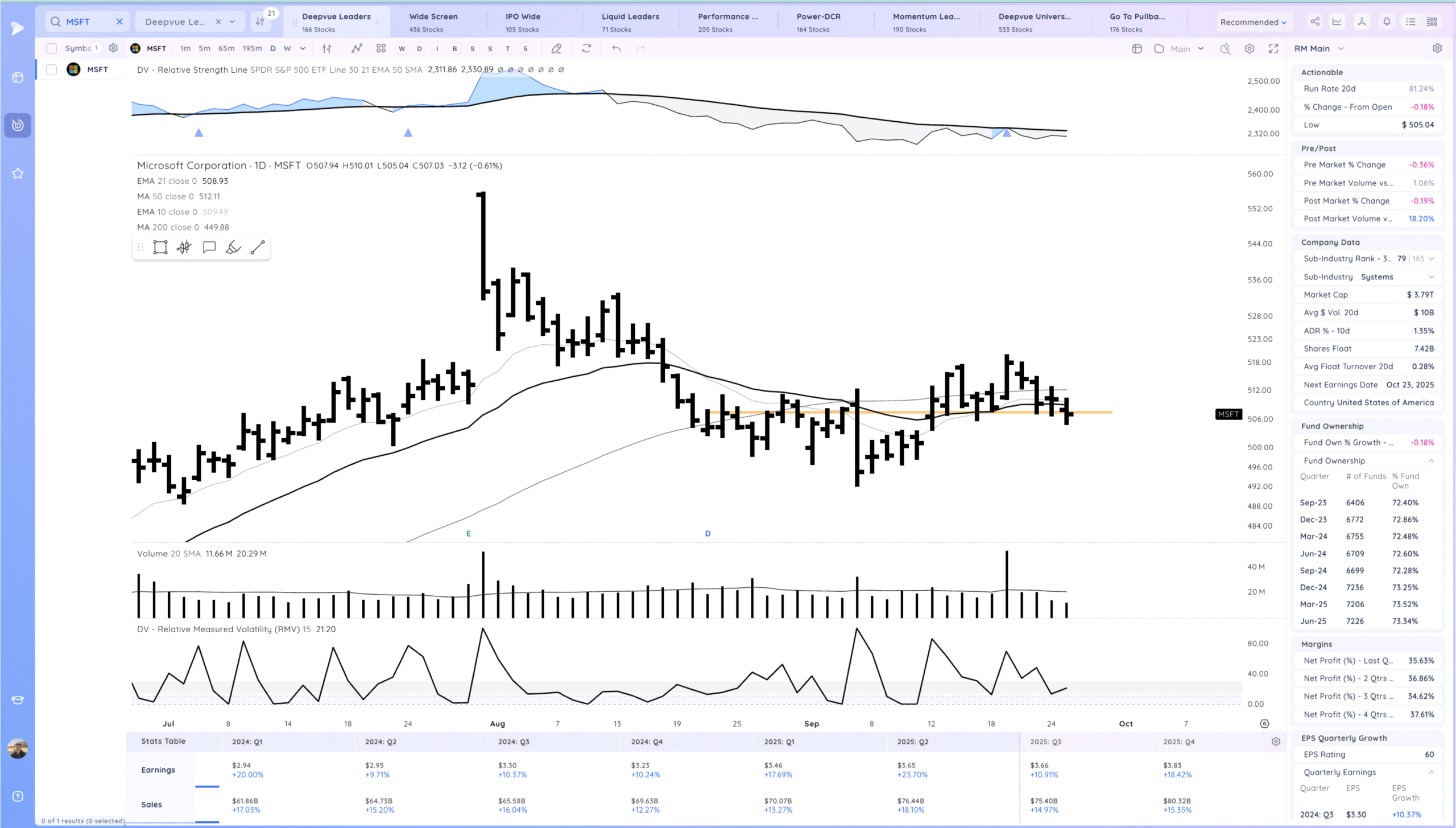Expand the Deepvue Le... list dropdown arrow
Screen dimensions: 1456x828
click(x=232, y=22)
